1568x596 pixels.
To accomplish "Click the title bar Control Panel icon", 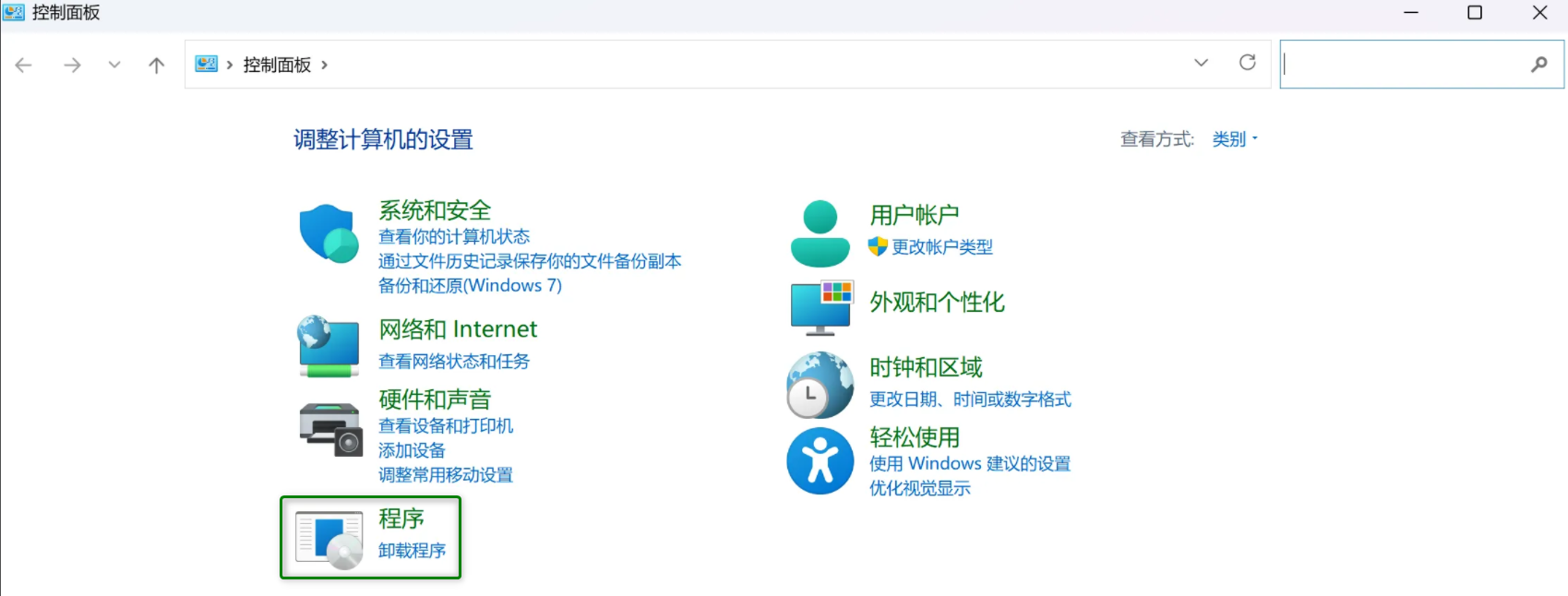I will coord(13,13).
